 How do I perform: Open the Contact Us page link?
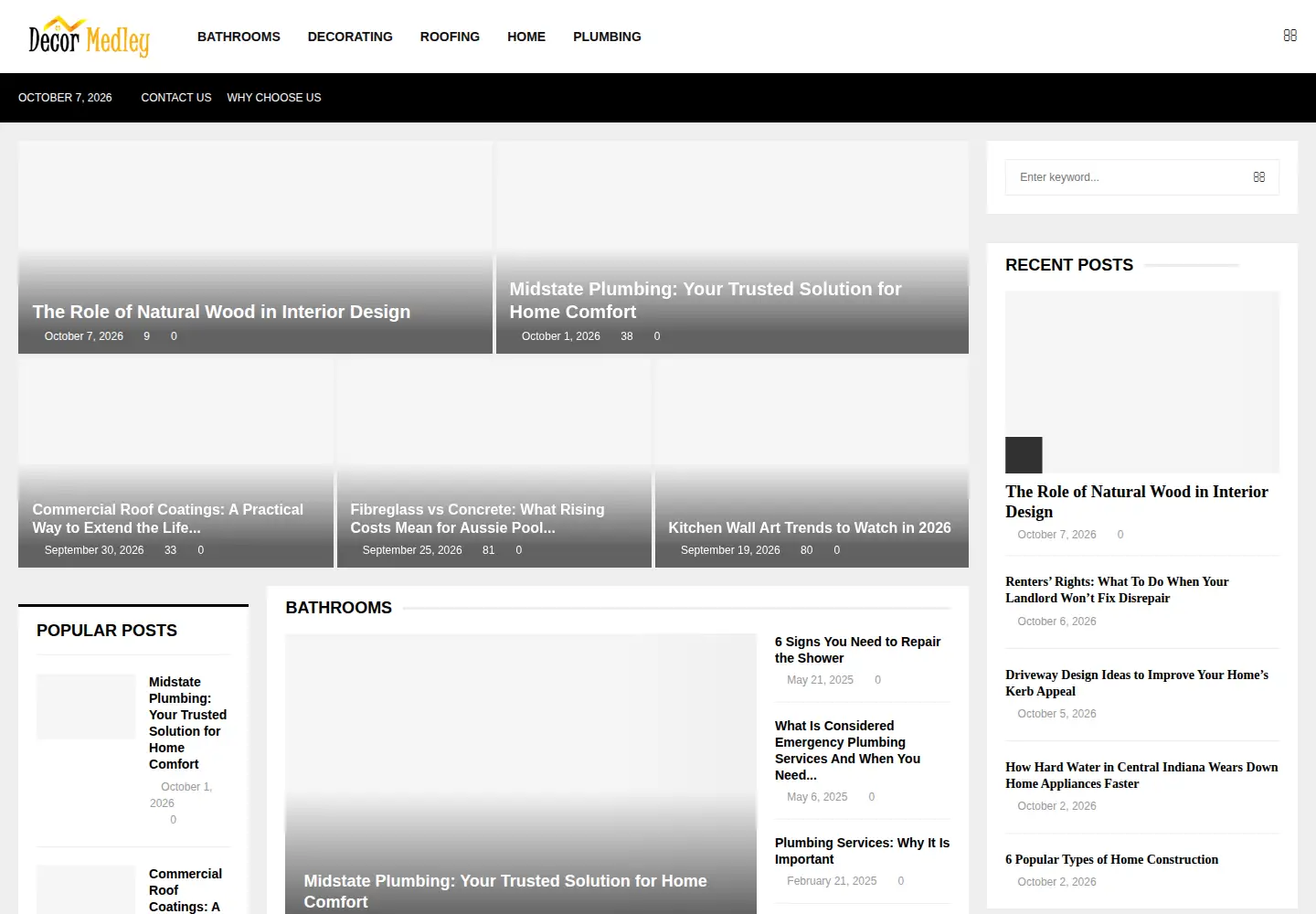[x=176, y=98]
